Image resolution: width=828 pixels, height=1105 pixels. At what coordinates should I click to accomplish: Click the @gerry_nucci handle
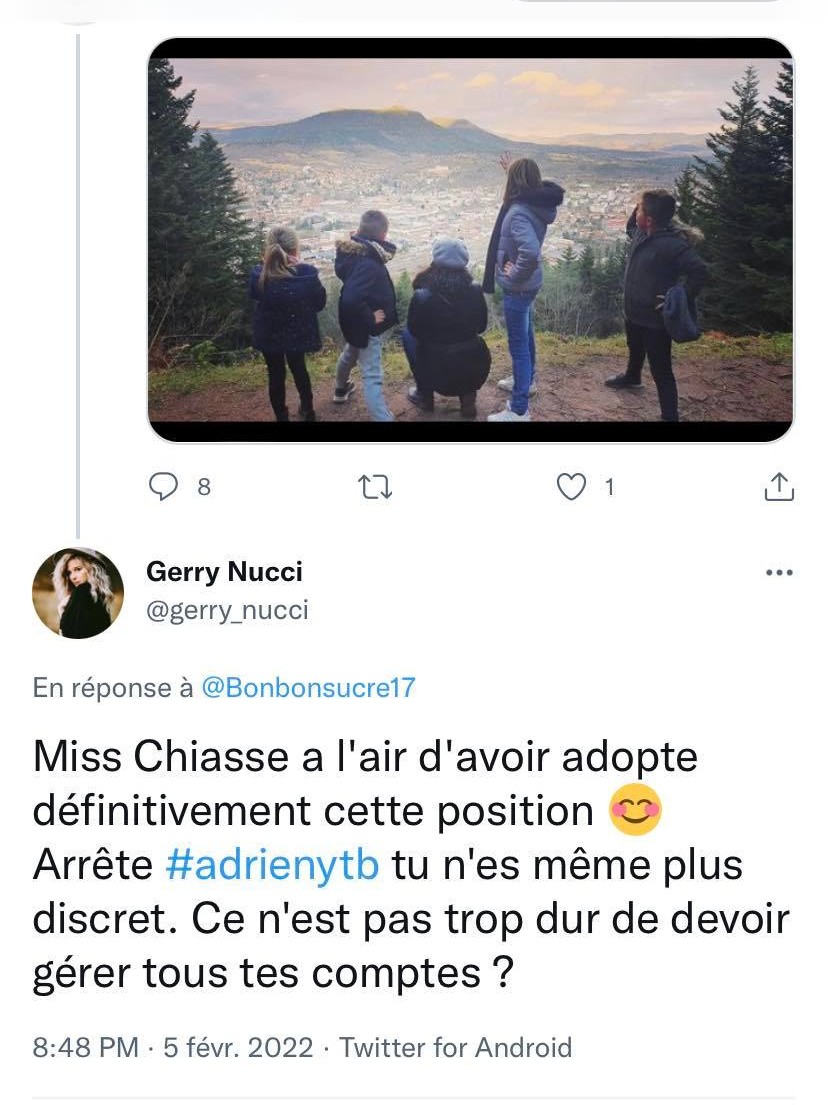pos(227,610)
